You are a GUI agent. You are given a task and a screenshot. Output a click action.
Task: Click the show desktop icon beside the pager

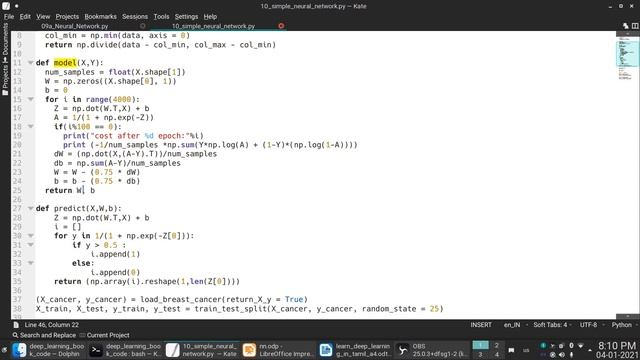point(511,350)
